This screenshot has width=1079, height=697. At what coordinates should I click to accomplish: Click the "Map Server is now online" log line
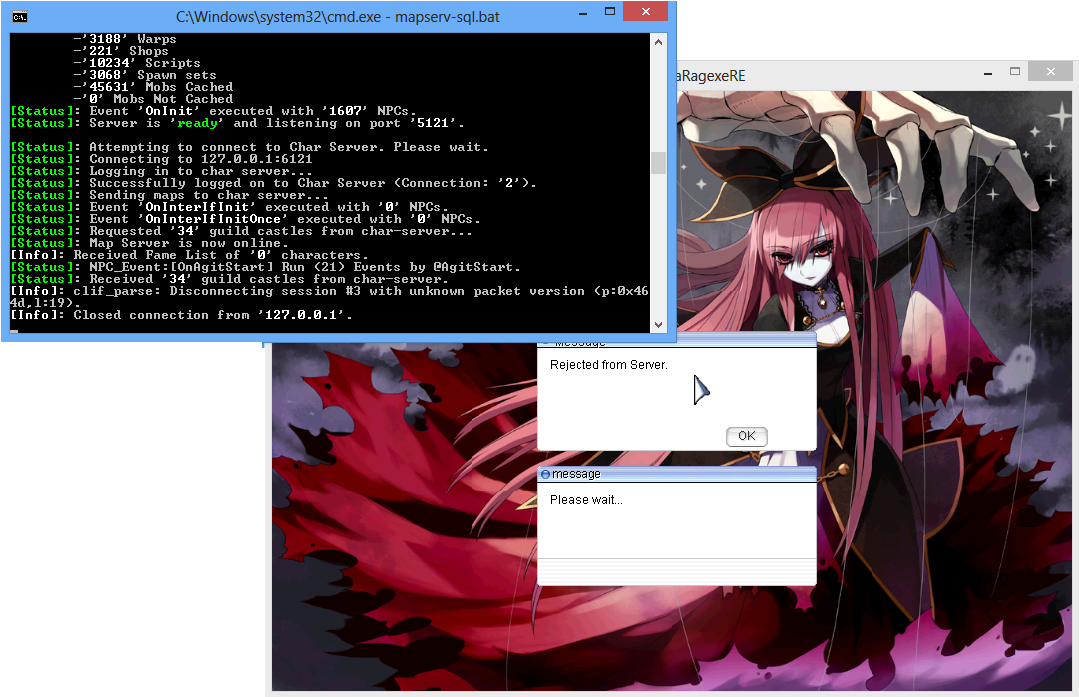(188, 243)
